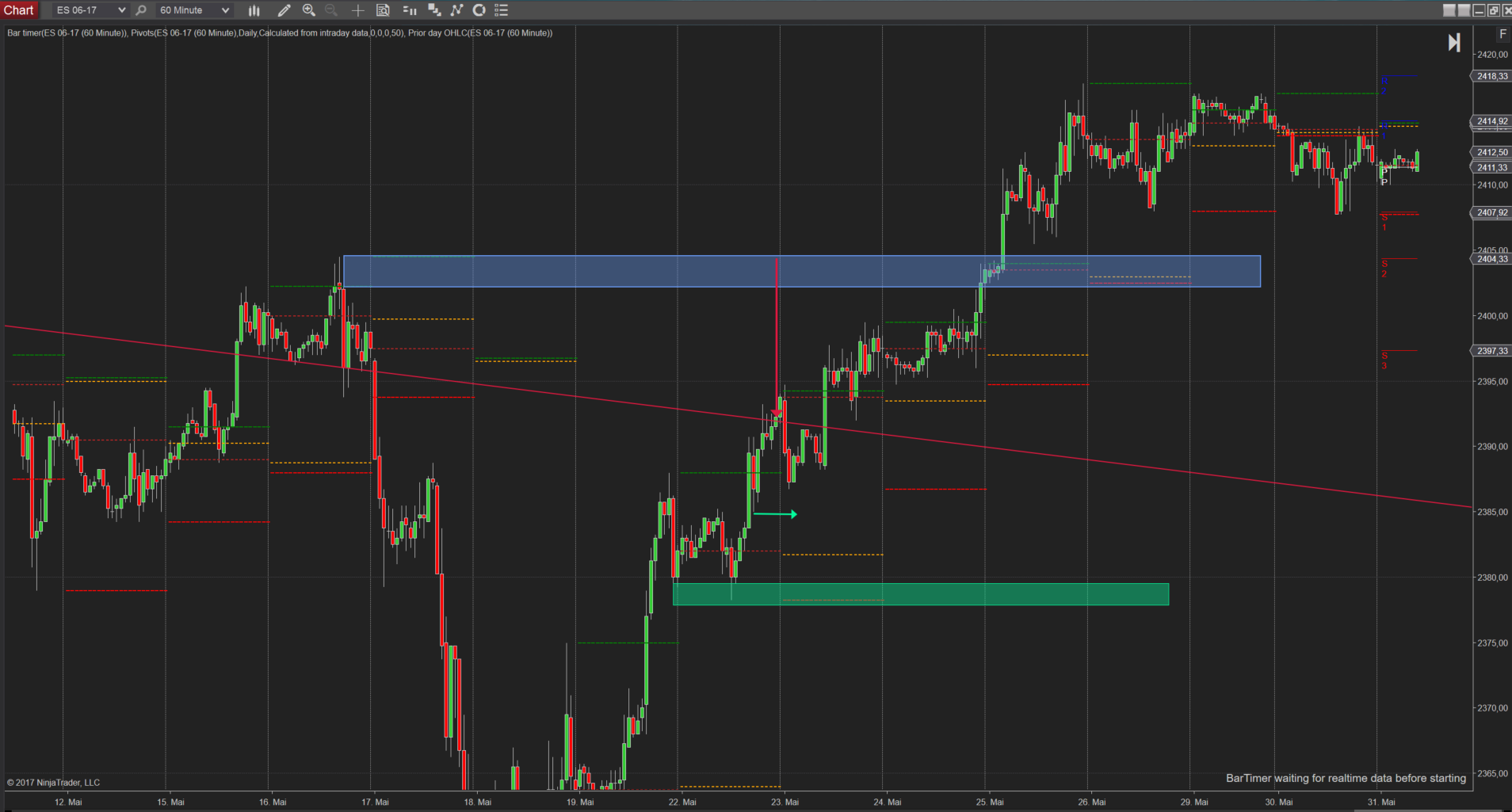This screenshot has height=812, width=1512.
Task: Click the 2407,92 price marker
Action: coord(1492,212)
